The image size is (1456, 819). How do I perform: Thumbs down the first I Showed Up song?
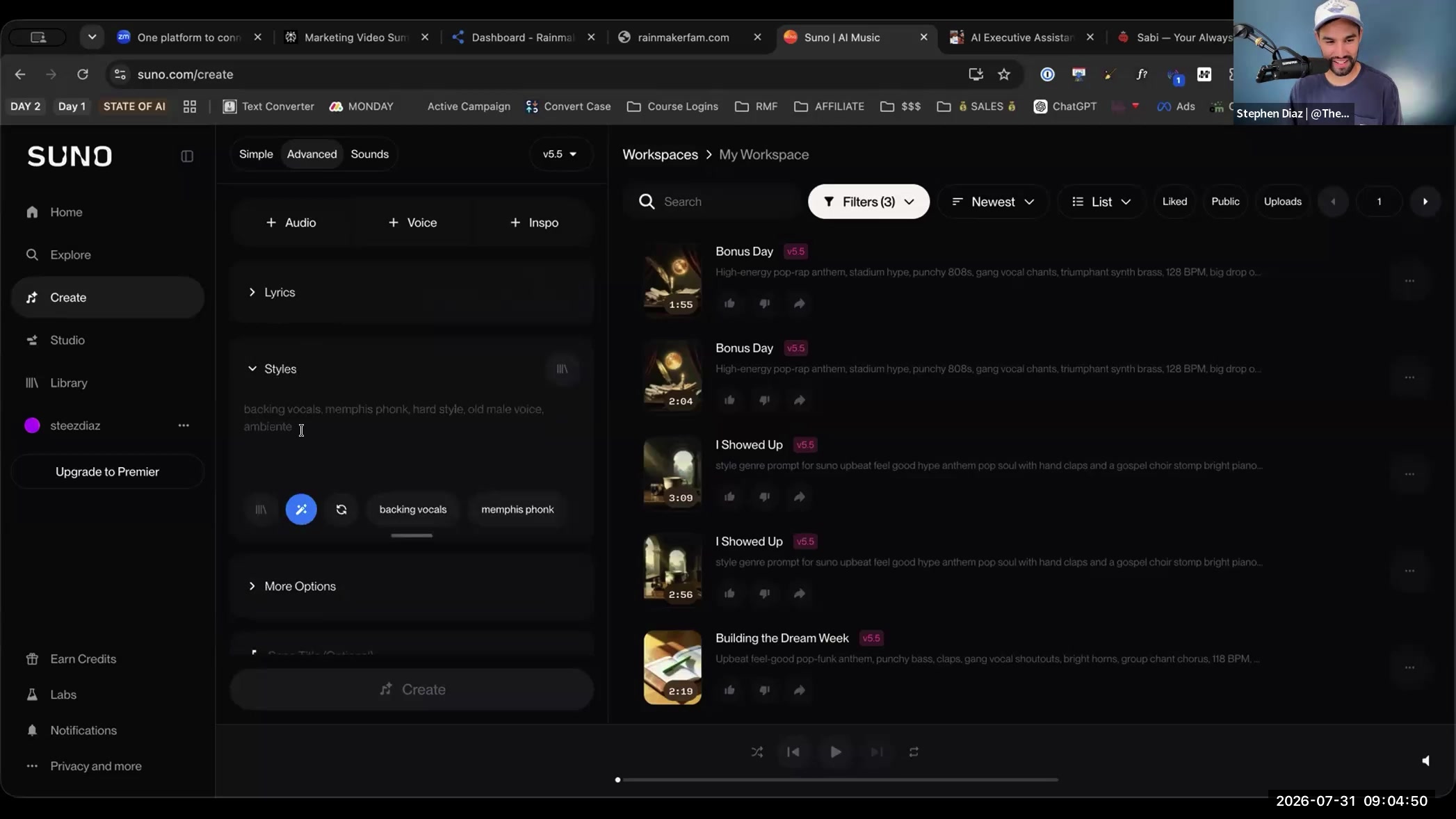tap(764, 496)
